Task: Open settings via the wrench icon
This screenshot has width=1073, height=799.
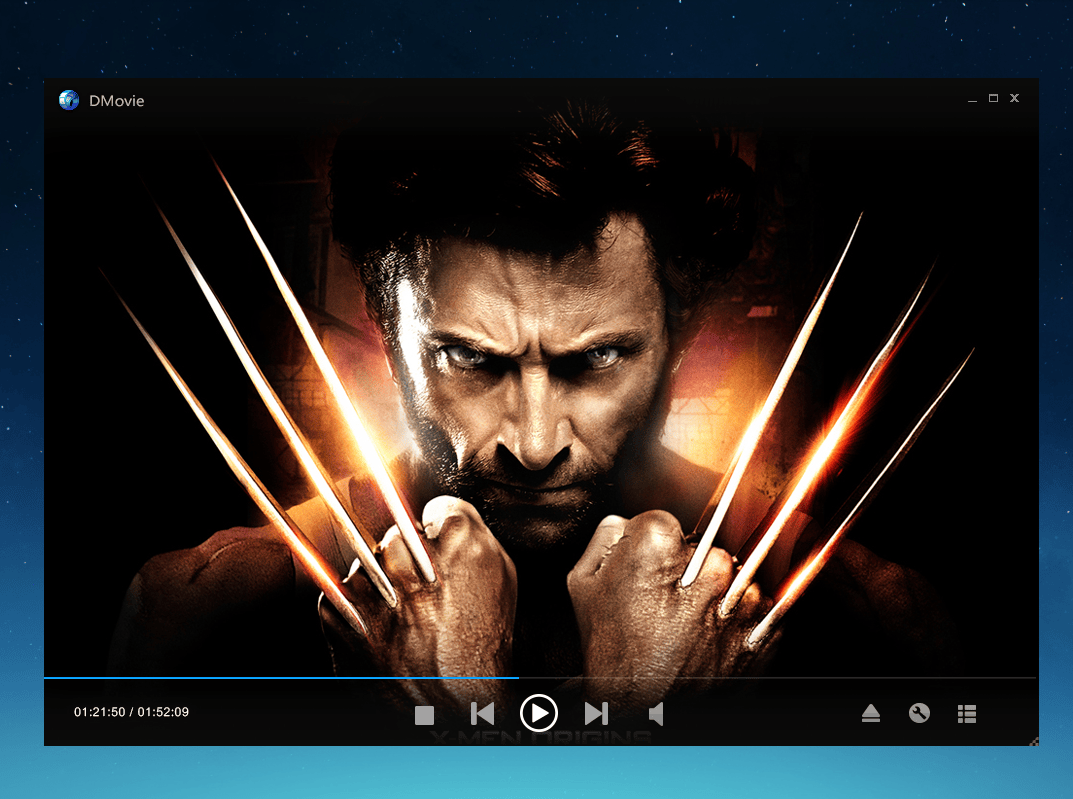Action: 919,713
